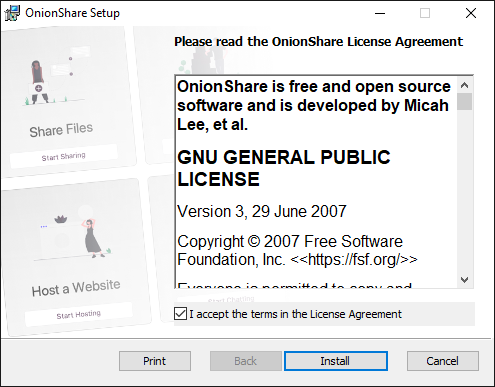Click the Start Hosting label in banner
Viewport: 495px width, 387px height.
coord(78,314)
